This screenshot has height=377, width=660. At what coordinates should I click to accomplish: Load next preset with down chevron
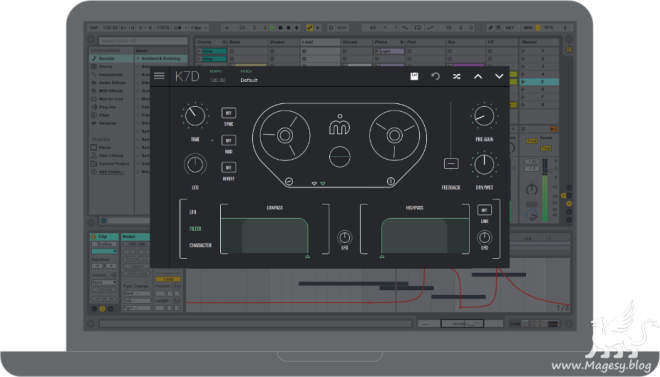(x=499, y=77)
